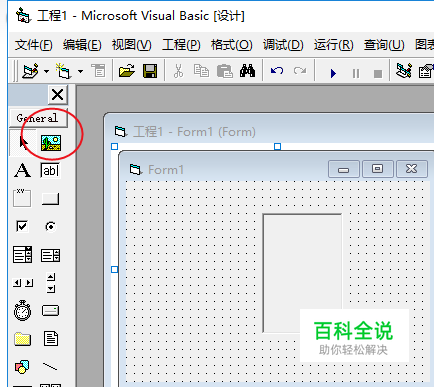Image resolution: width=434 pixels, height=387 pixels.
Task: Expand the Add Form dropdown arrow
Action: [x=80, y=71]
